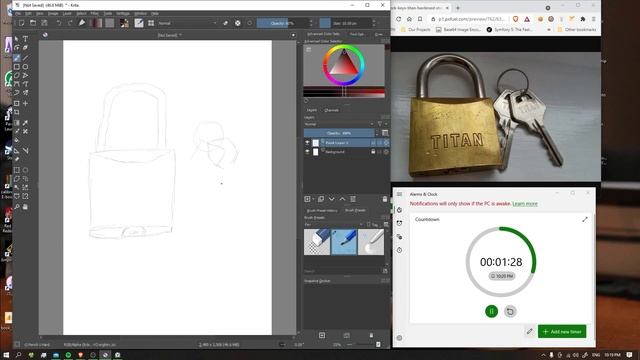Click the brush Opacity slider in toolbar
Screen dimensions: 640x360
point(282,23)
